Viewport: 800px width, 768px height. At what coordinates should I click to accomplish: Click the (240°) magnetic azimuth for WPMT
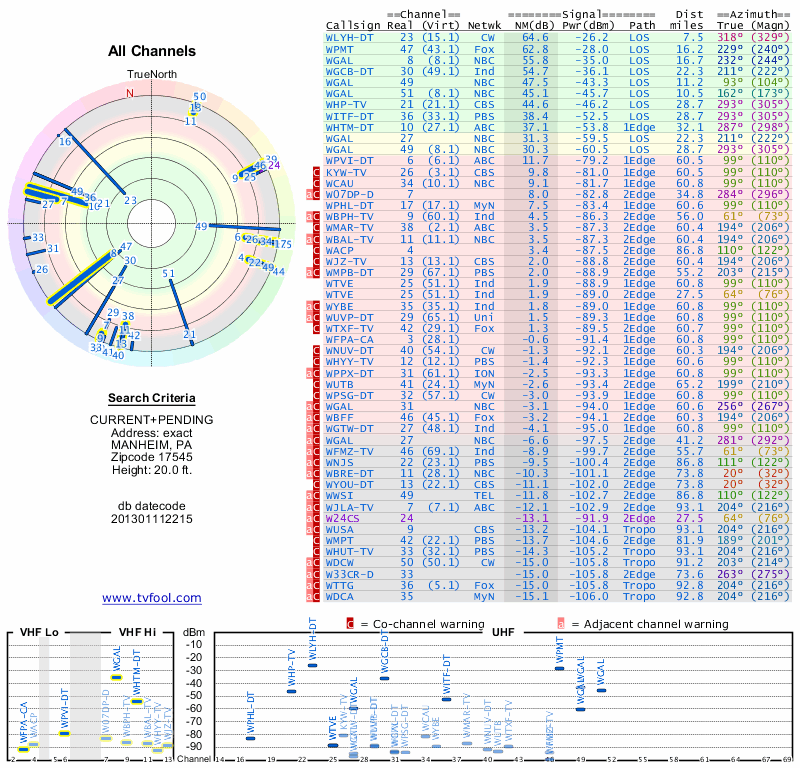[x=770, y=49]
